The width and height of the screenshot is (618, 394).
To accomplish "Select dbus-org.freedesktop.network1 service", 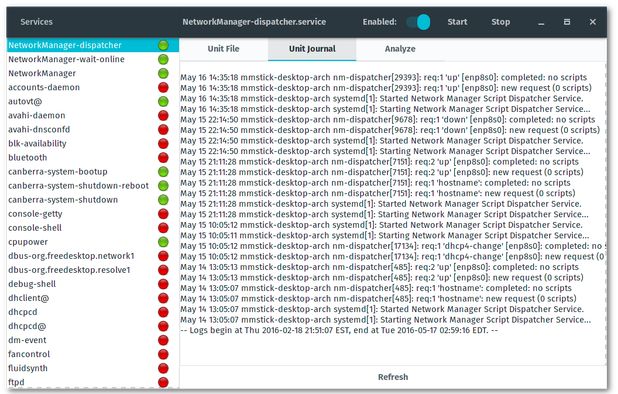I will (x=93, y=256).
